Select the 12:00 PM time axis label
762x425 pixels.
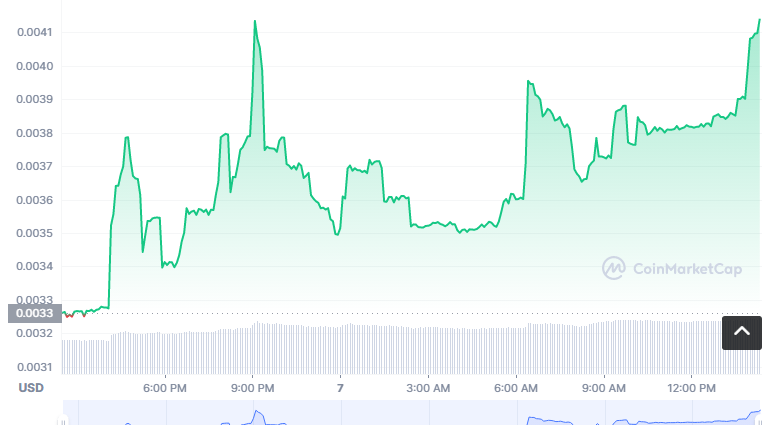[693, 387]
